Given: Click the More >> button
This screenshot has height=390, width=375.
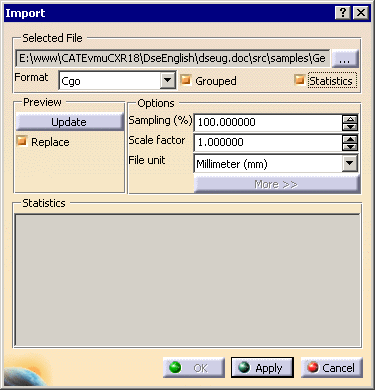Looking at the screenshot, I should pyautogui.click(x=277, y=184).
